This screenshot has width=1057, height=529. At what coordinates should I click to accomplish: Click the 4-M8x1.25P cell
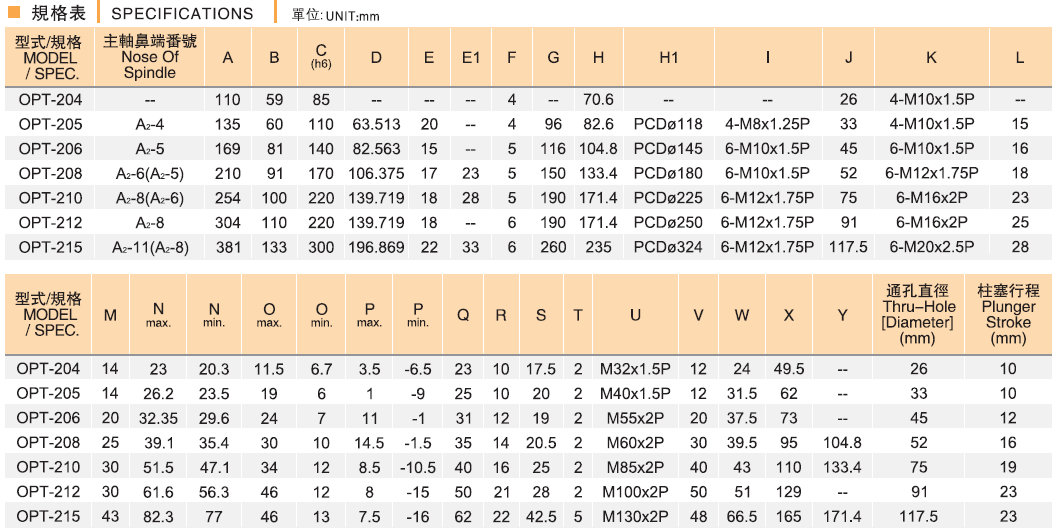tap(767, 125)
